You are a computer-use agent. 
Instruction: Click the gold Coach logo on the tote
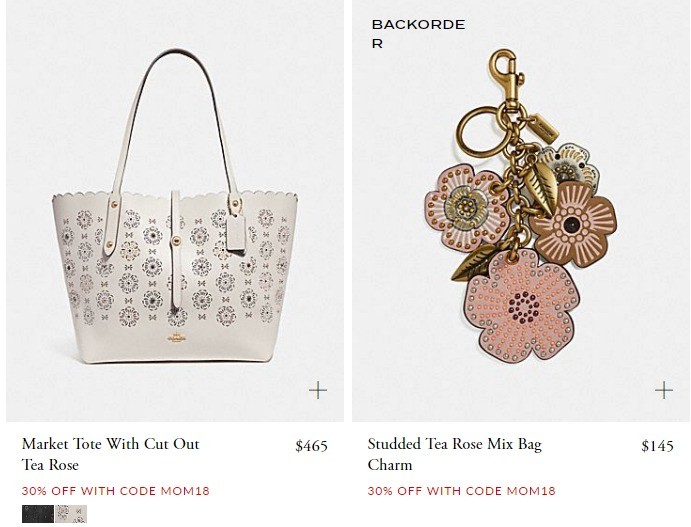176,338
